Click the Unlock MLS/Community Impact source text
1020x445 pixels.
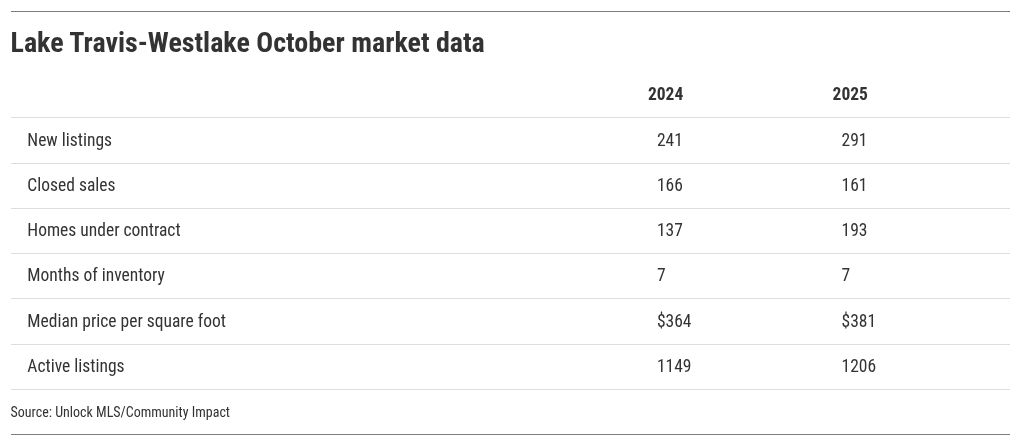point(120,412)
